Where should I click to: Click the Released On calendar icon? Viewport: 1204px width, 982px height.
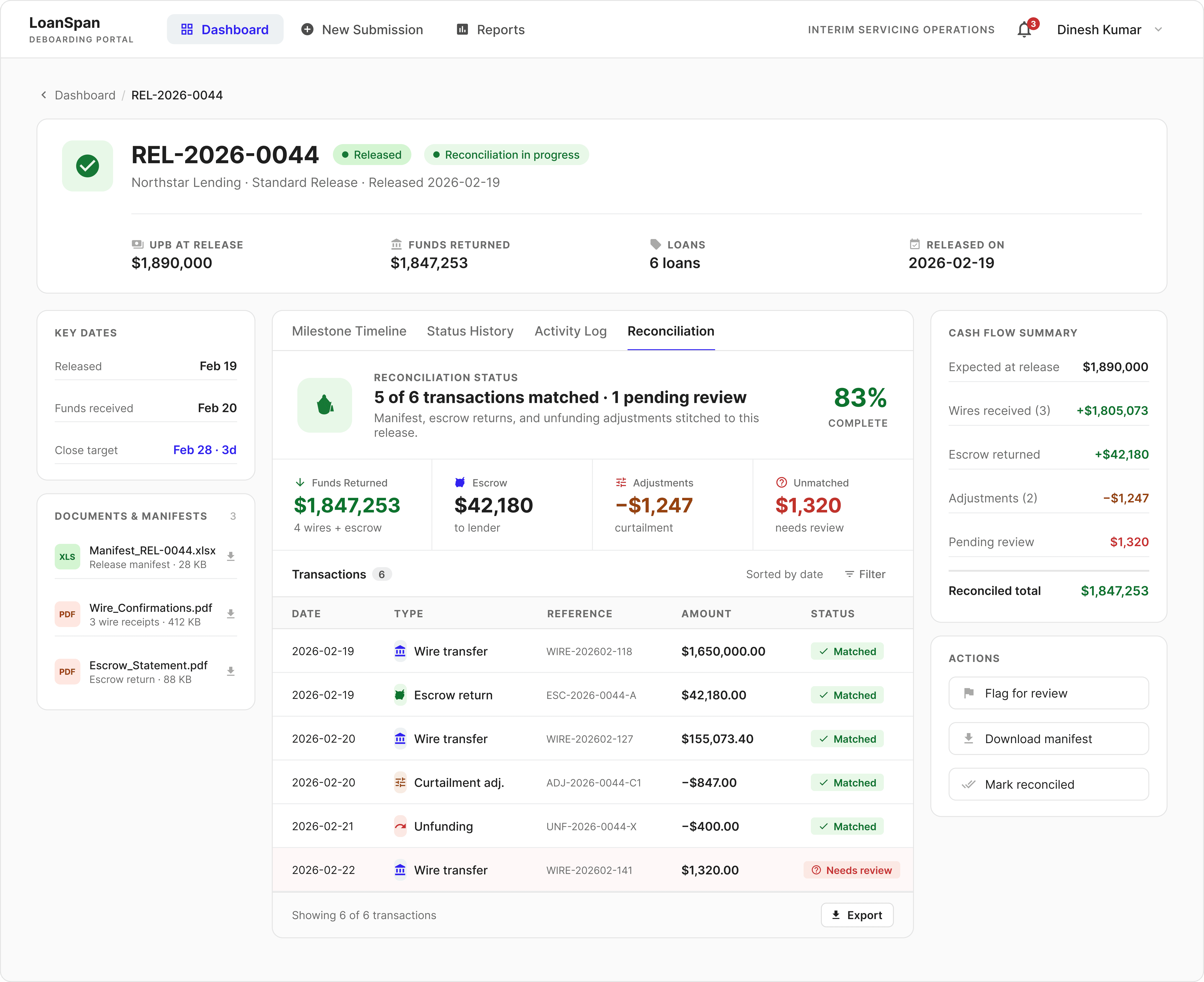(x=915, y=244)
